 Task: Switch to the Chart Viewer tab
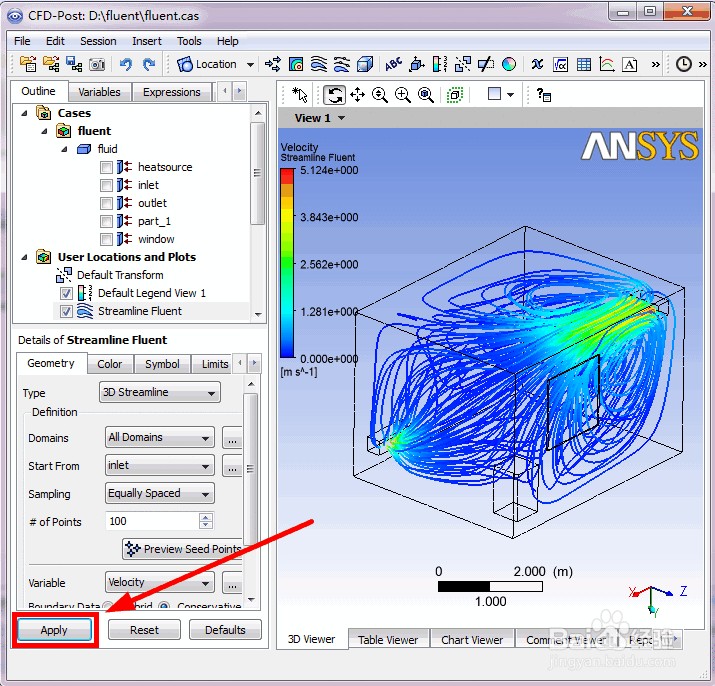click(472, 640)
